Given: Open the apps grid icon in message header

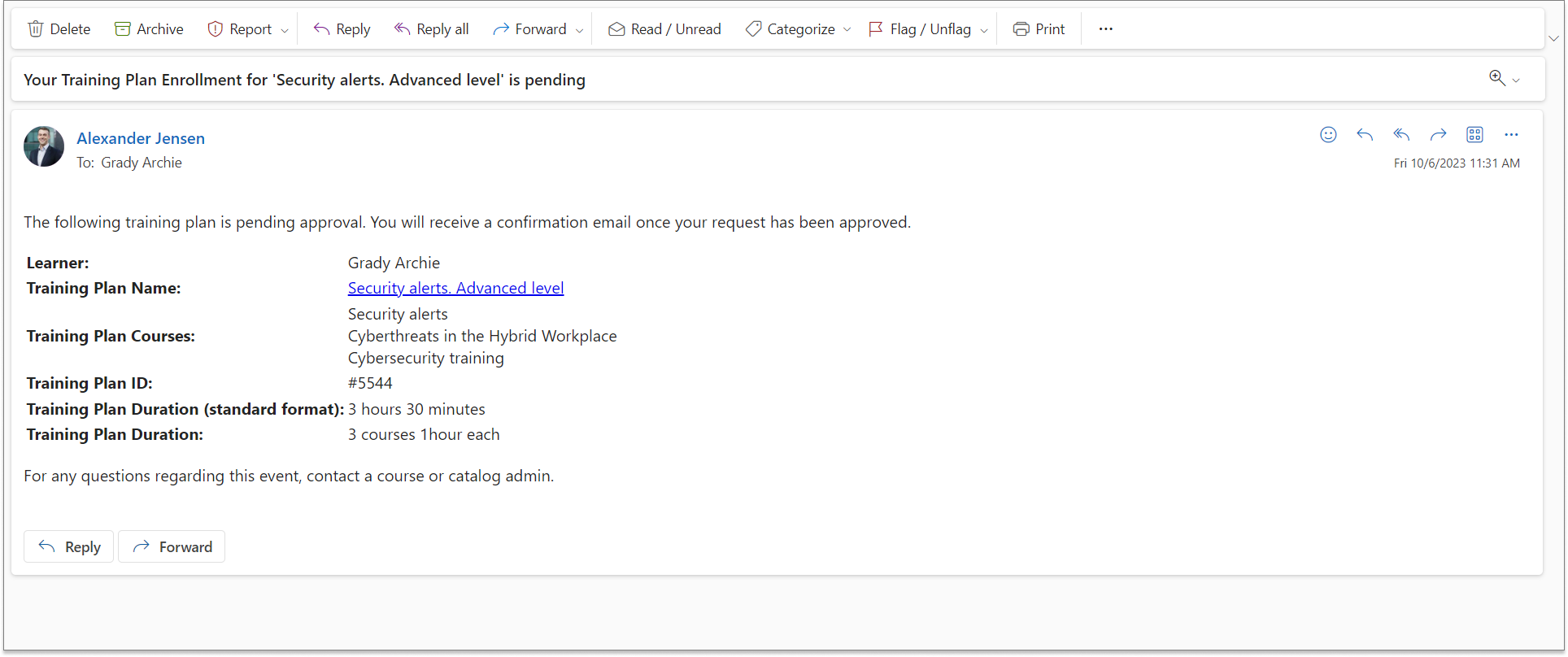Looking at the screenshot, I should (1474, 135).
